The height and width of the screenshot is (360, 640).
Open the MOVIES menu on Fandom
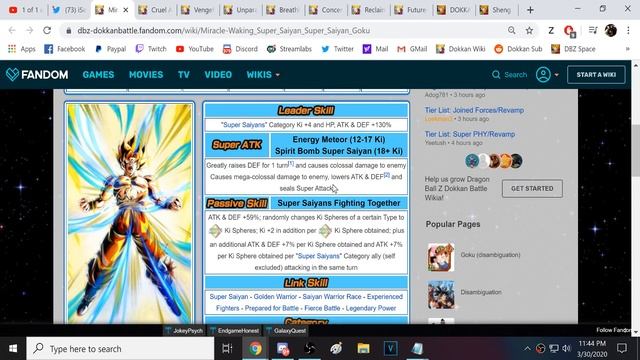[x=146, y=75]
